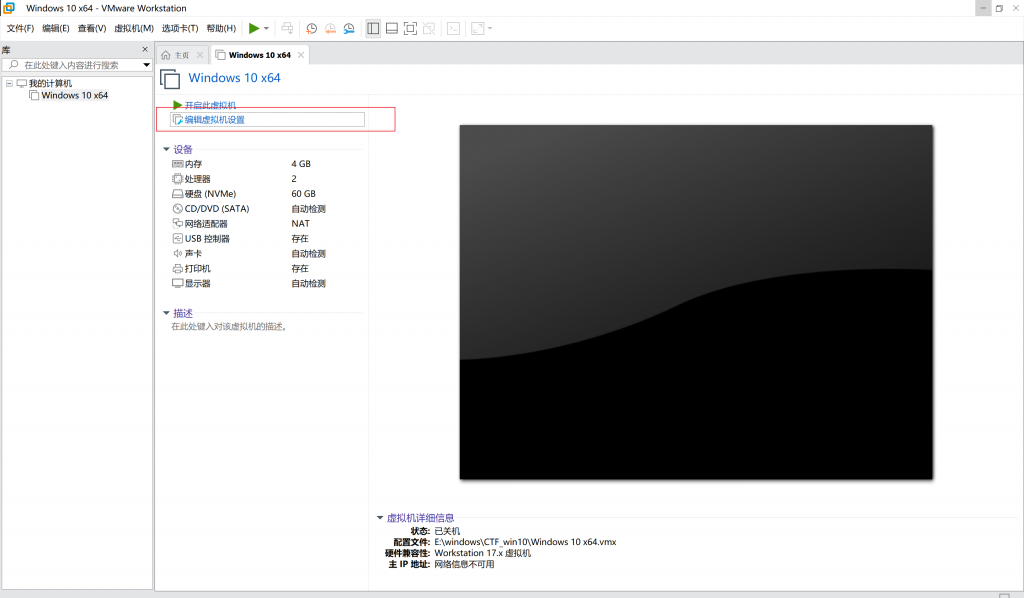Click the library search input field
The height and width of the screenshot is (598, 1024).
pos(78,65)
